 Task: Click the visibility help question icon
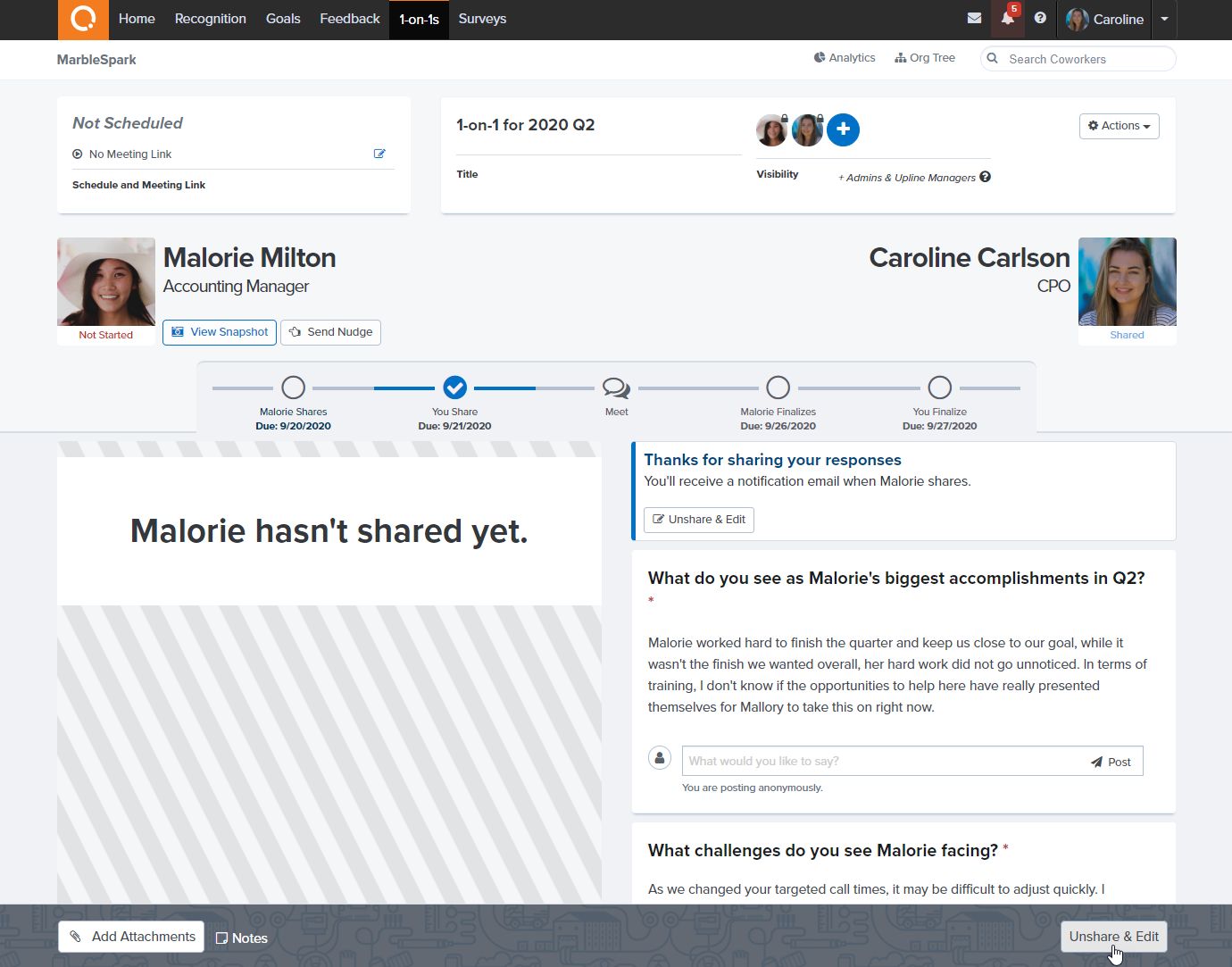pyautogui.click(x=985, y=177)
